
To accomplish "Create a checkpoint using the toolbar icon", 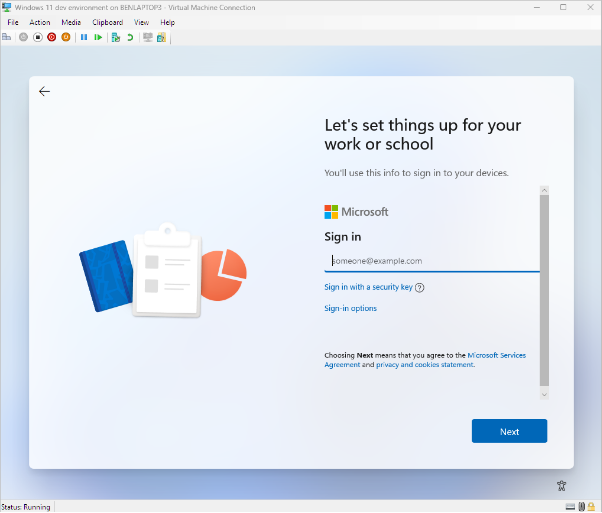I will click(116, 37).
